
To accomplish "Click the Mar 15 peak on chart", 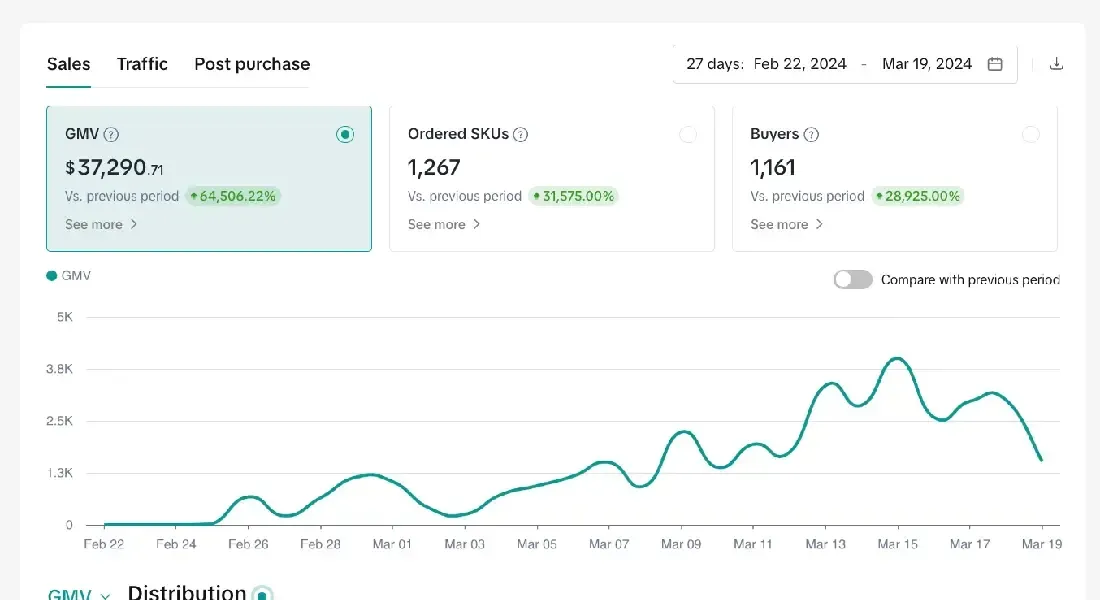I will click(897, 359).
